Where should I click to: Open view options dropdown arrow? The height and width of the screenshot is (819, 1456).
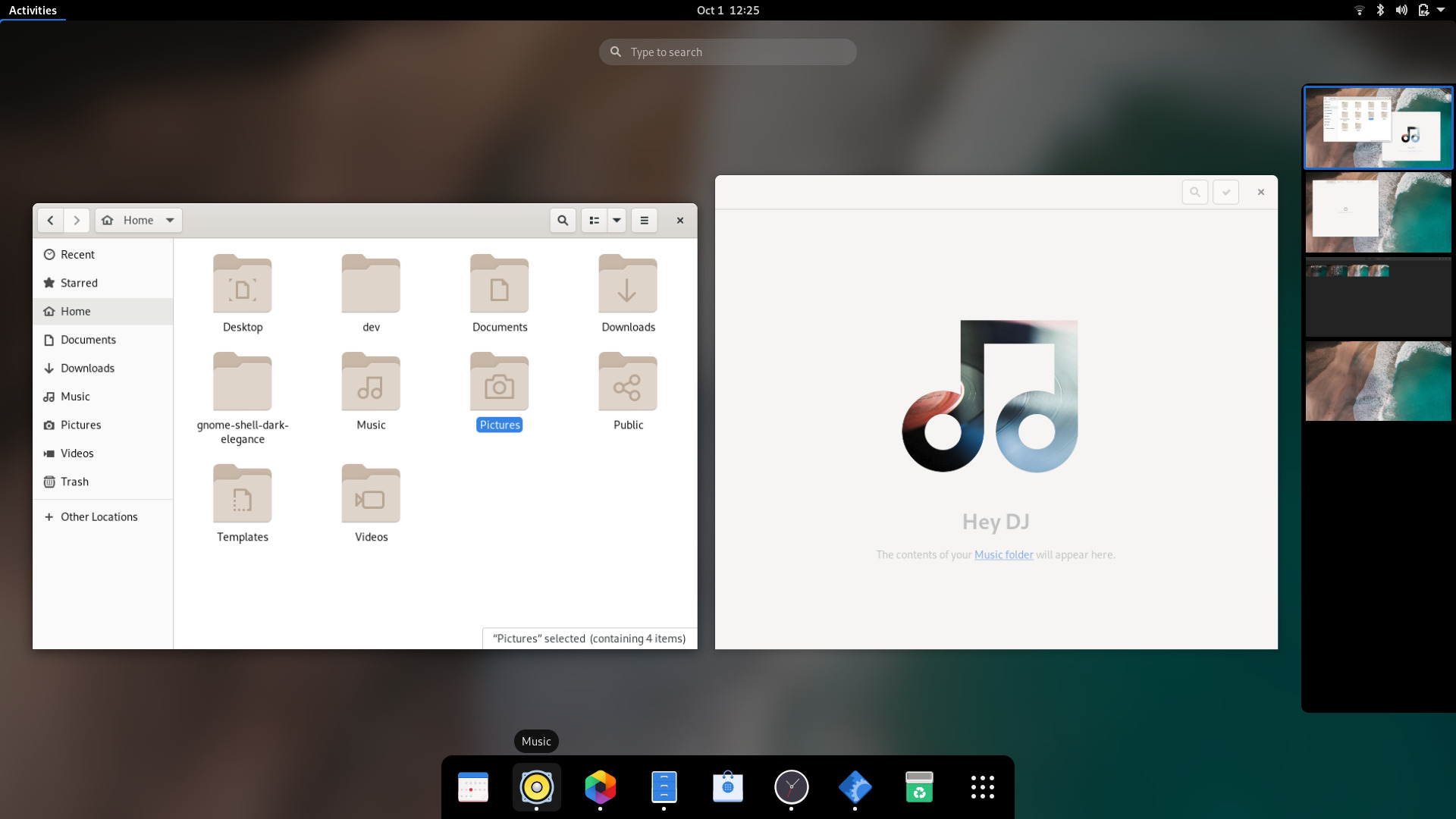pyautogui.click(x=617, y=221)
